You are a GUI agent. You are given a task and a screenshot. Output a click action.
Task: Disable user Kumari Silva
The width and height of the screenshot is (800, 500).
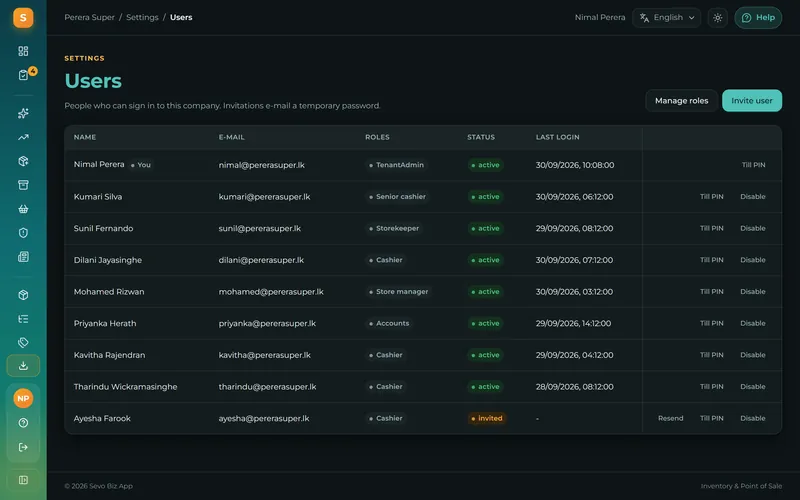click(x=753, y=196)
